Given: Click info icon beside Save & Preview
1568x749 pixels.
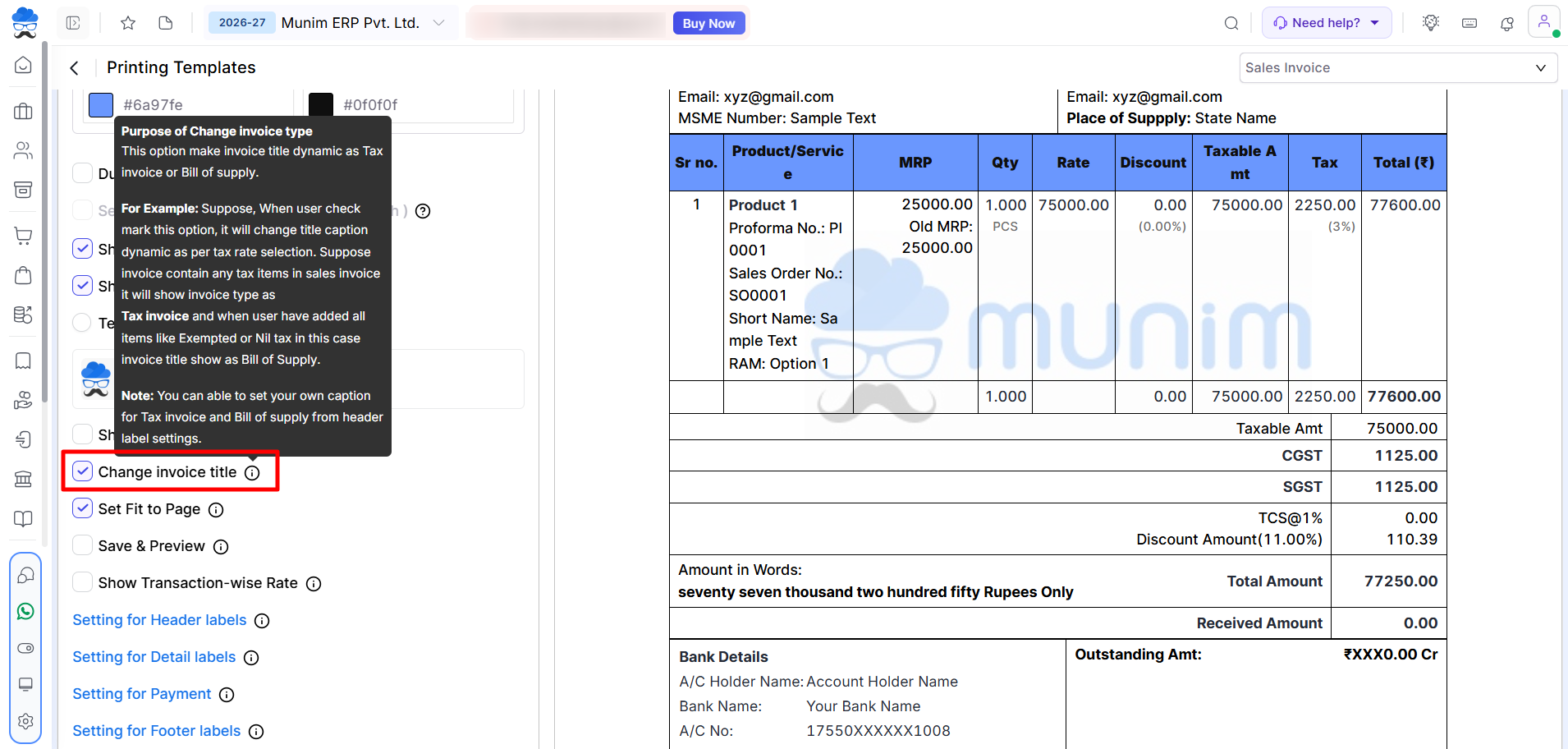Looking at the screenshot, I should pyautogui.click(x=221, y=547).
